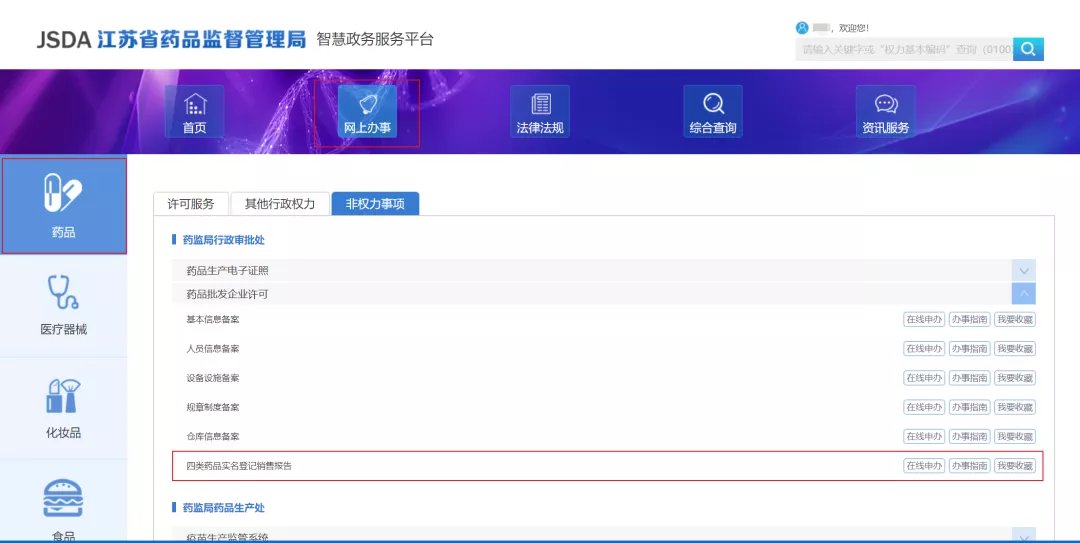1080x543 pixels.
Task: Switch to the 其他行政权力 tab
Action: coord(280,204)
